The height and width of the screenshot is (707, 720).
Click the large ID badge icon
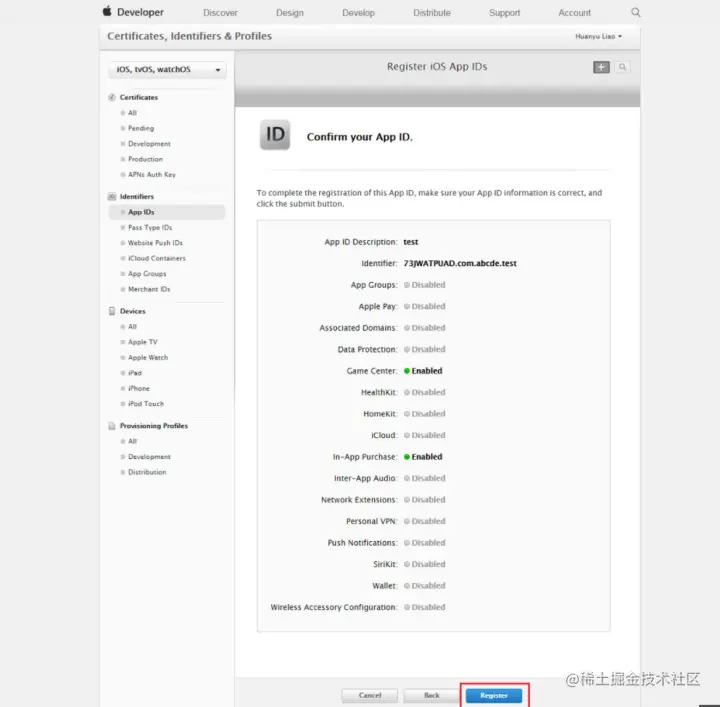[275, 135]
